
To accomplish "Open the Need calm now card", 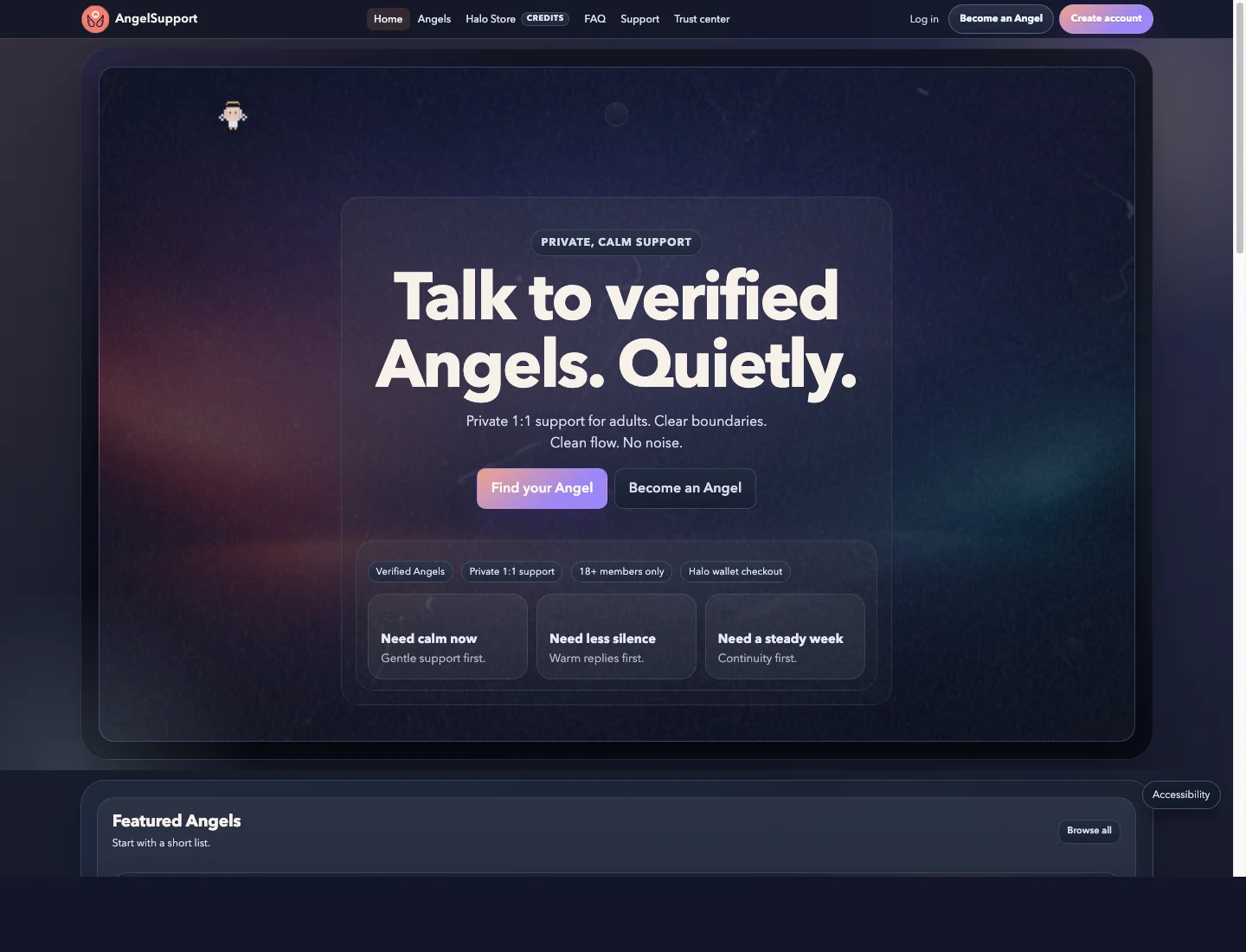I will [447, 636].
